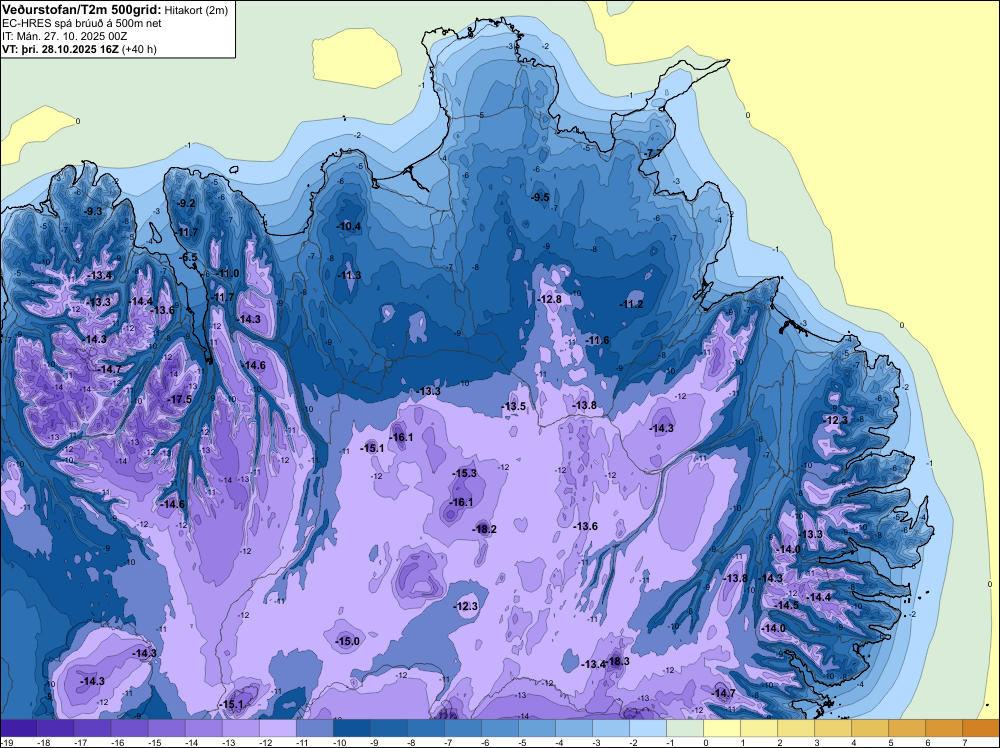Select legend swatch between -15 and -14
1000x748 pixels.
pyautogui.click(x=166, y=728)
